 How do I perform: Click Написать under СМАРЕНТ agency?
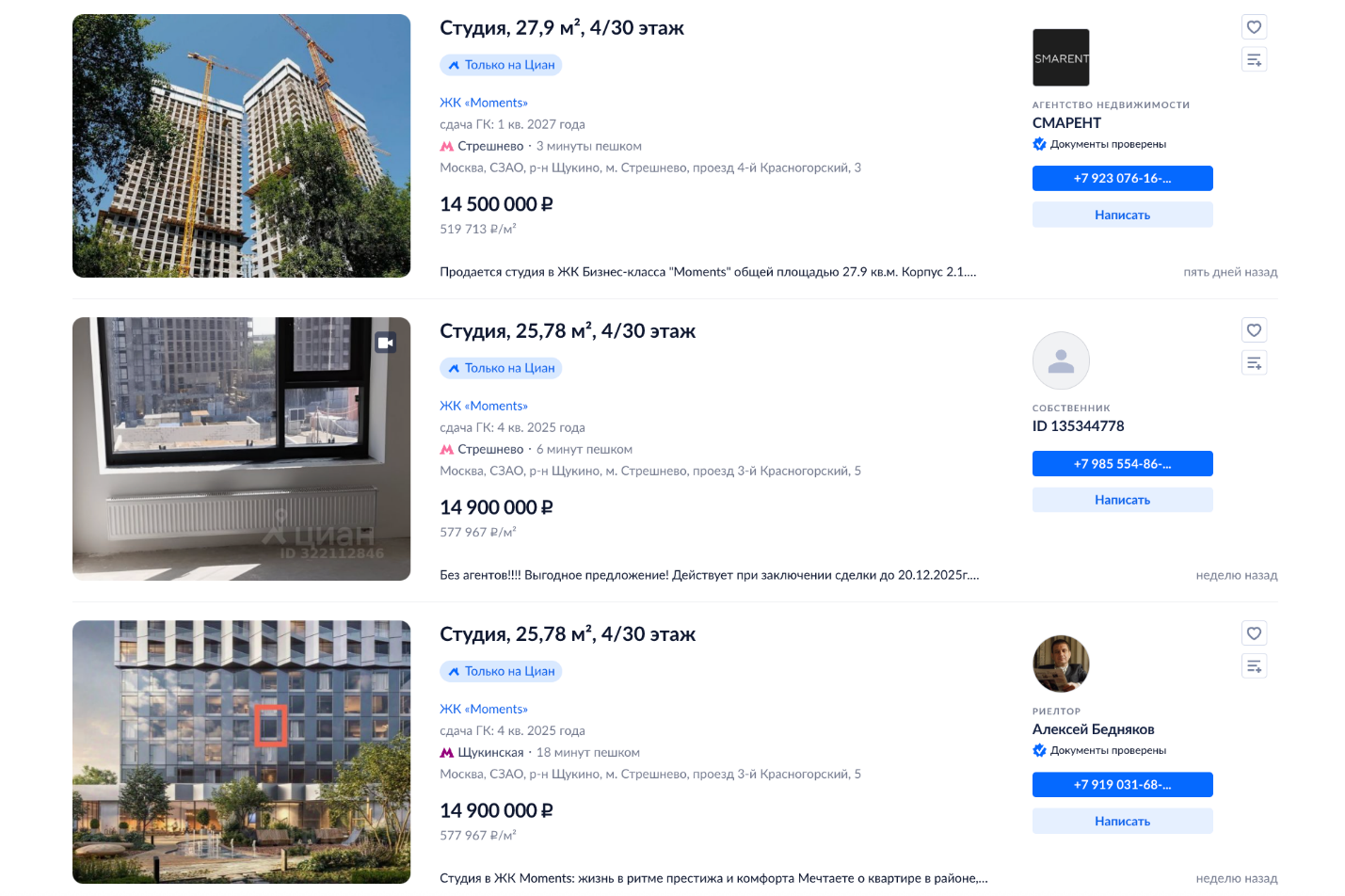point(1122,215)
